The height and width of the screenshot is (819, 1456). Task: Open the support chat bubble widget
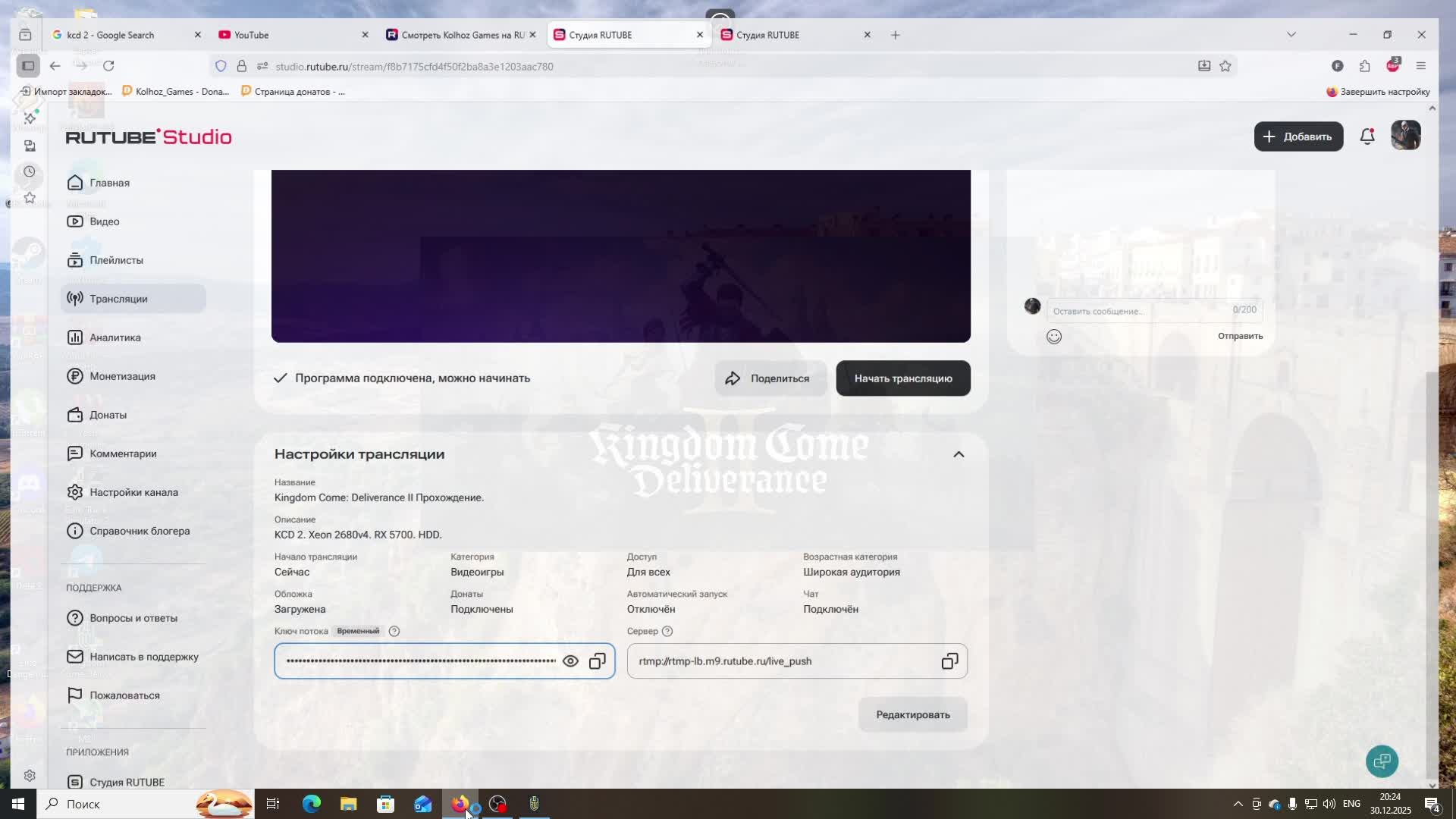(1382, 761)
